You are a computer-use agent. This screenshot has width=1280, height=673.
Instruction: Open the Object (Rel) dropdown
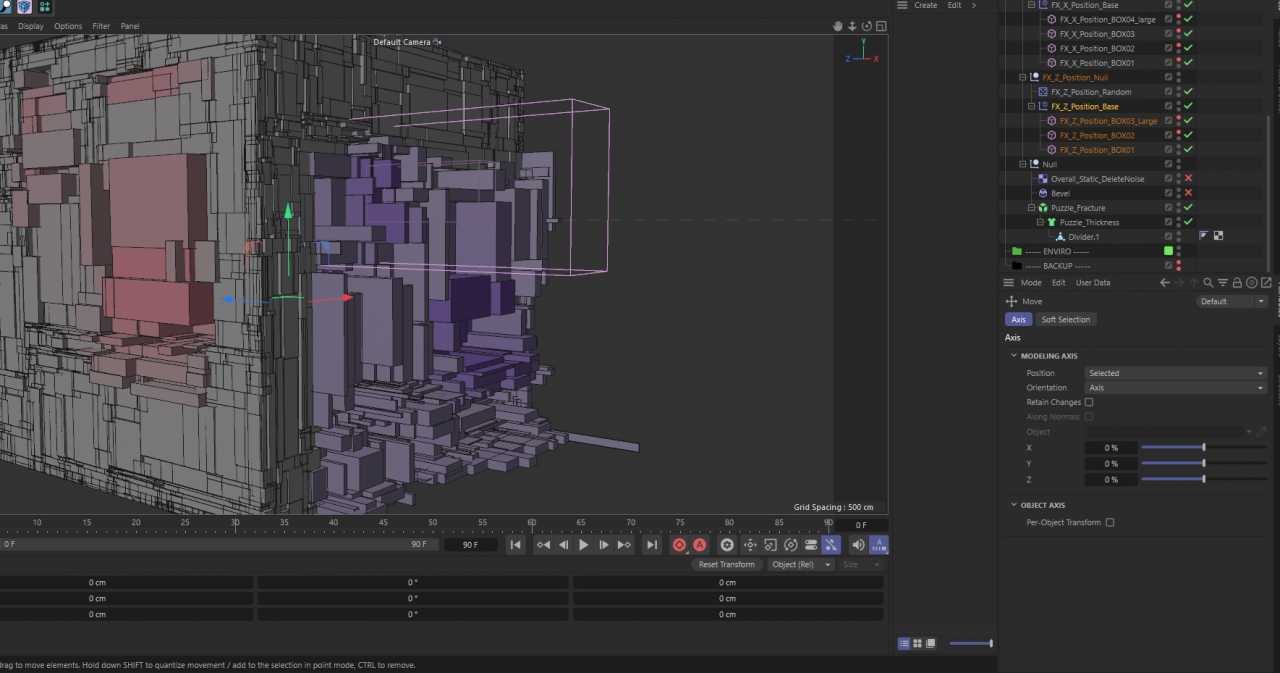tap(801, 564)
